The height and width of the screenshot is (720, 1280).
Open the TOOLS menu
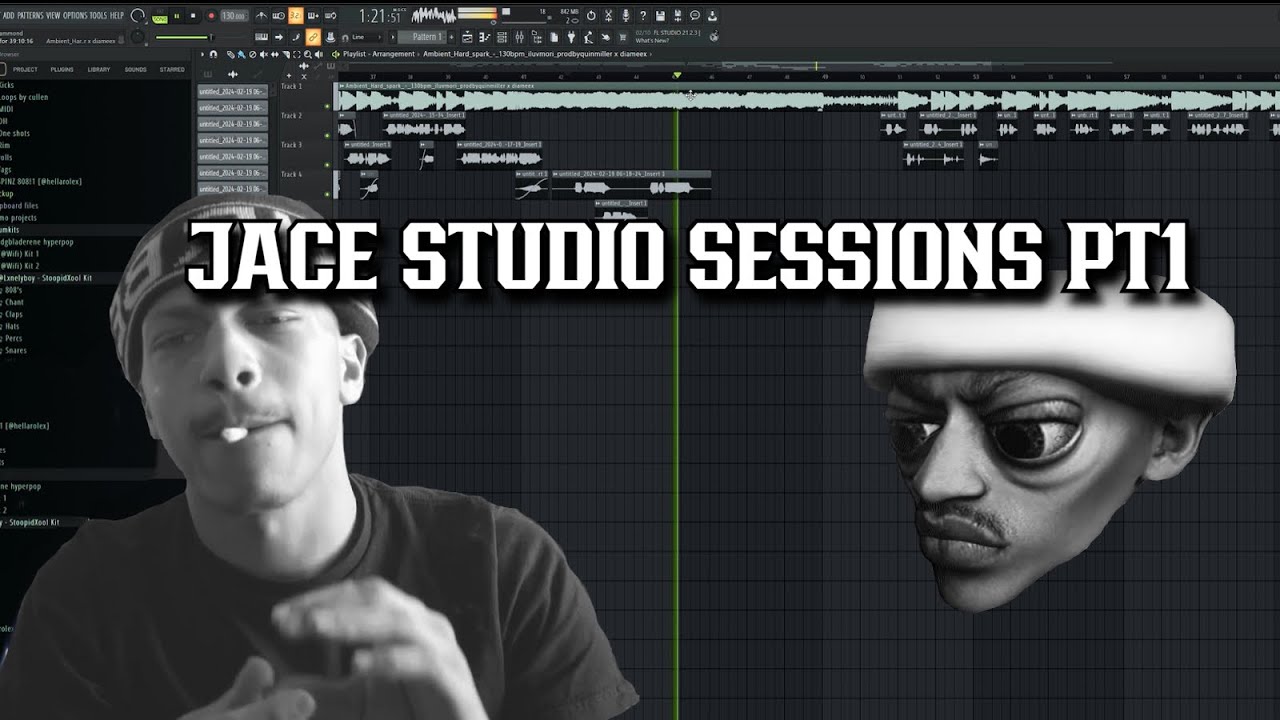click(99, 15)
